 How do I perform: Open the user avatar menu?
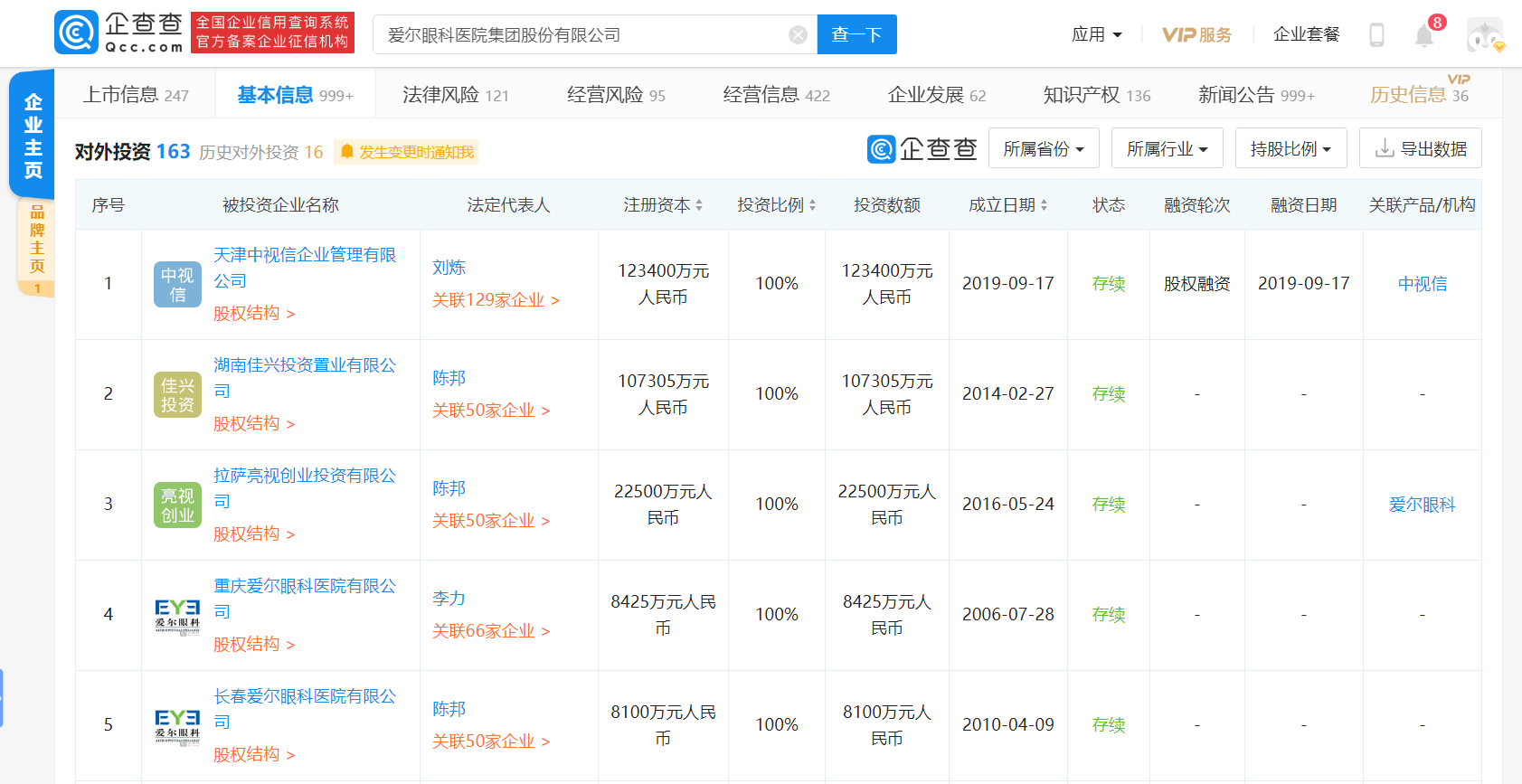pos(1485,35)
